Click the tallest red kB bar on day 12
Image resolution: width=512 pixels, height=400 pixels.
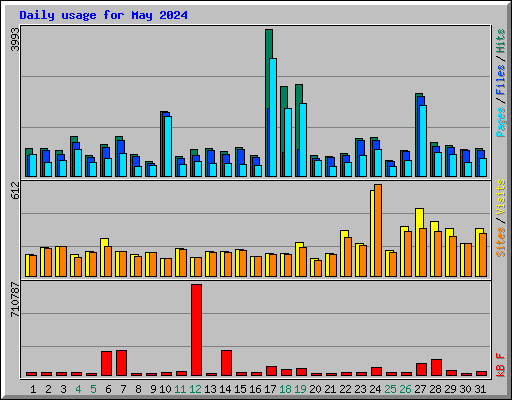point(196,330)
